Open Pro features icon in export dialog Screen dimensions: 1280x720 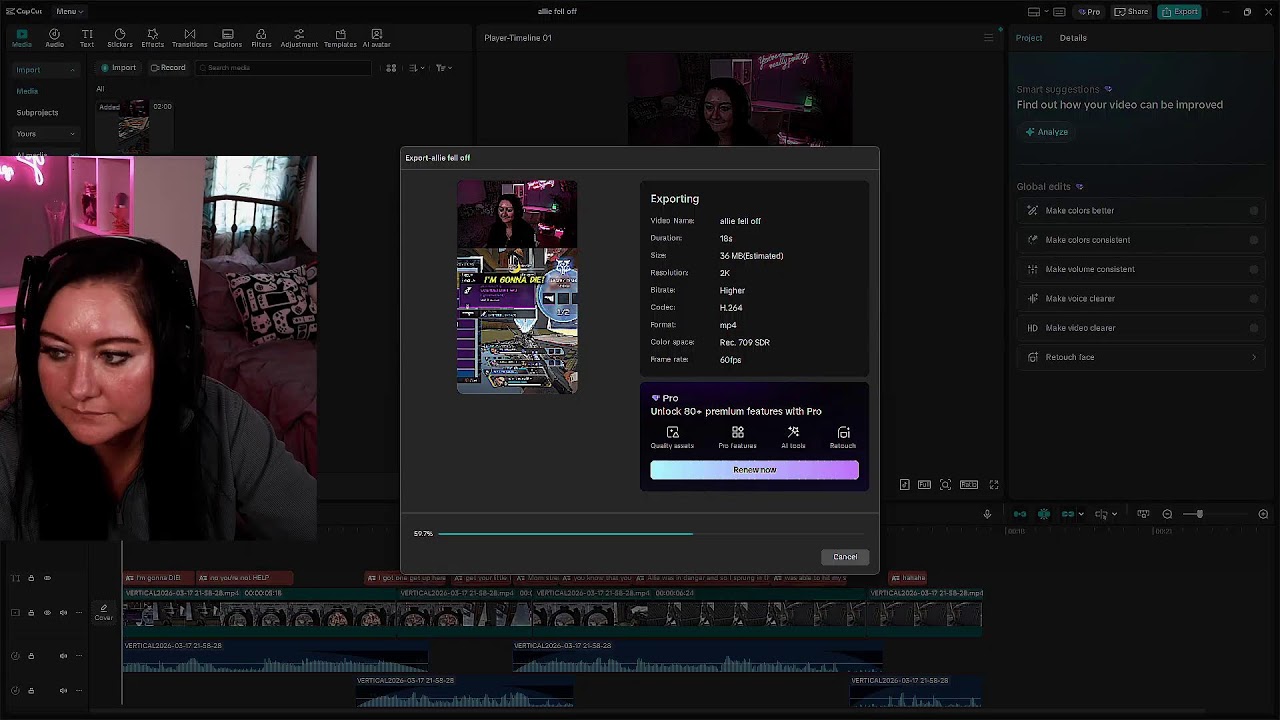(738, 437)
